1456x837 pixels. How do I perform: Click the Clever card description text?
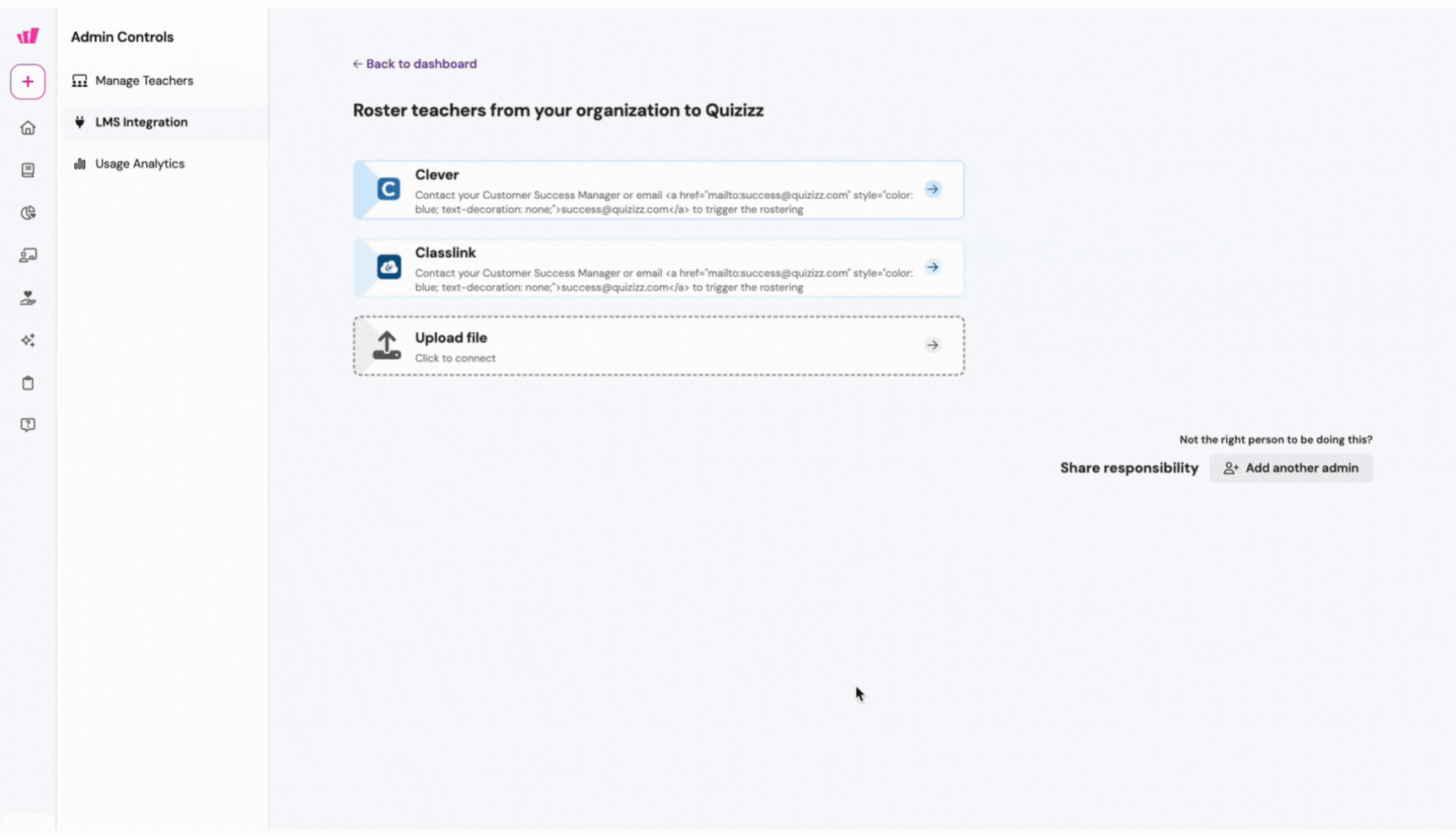tap(664, 202)
